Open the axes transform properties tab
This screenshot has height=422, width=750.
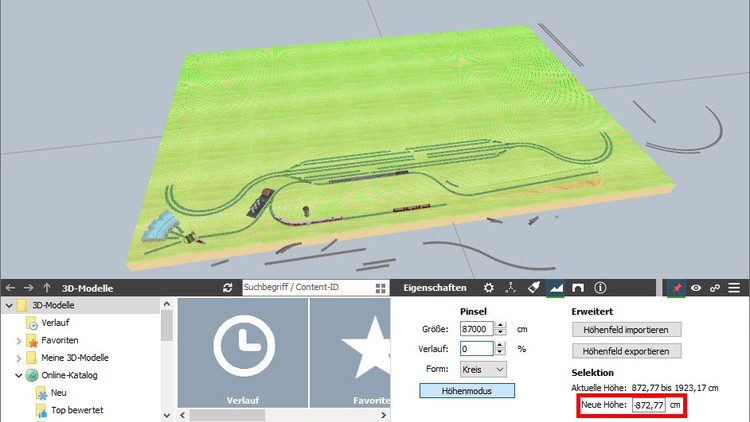pyautogui.click(x=510, y=288)
